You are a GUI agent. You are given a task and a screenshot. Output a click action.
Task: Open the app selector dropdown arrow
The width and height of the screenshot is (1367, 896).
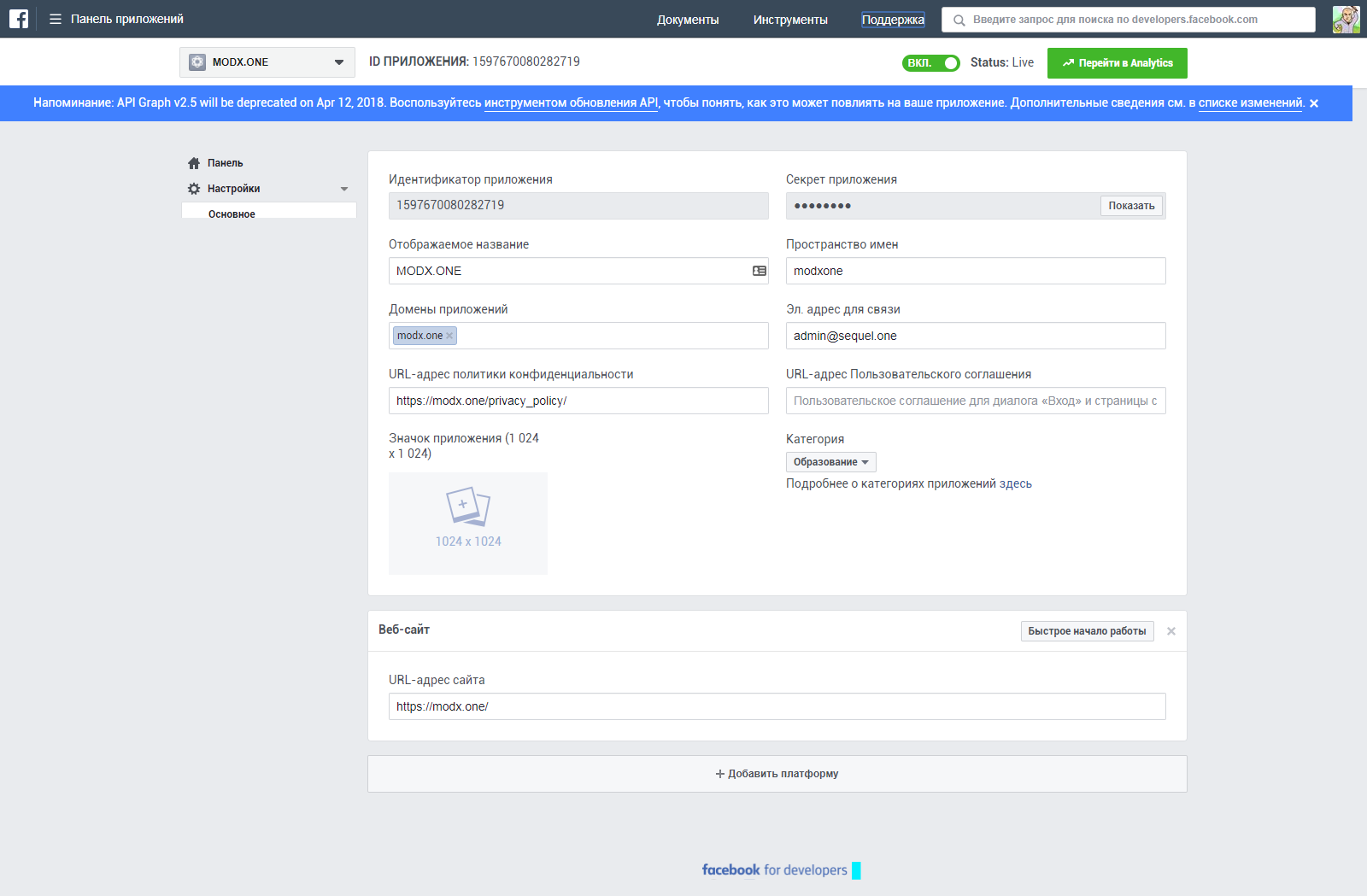(339, 62)
